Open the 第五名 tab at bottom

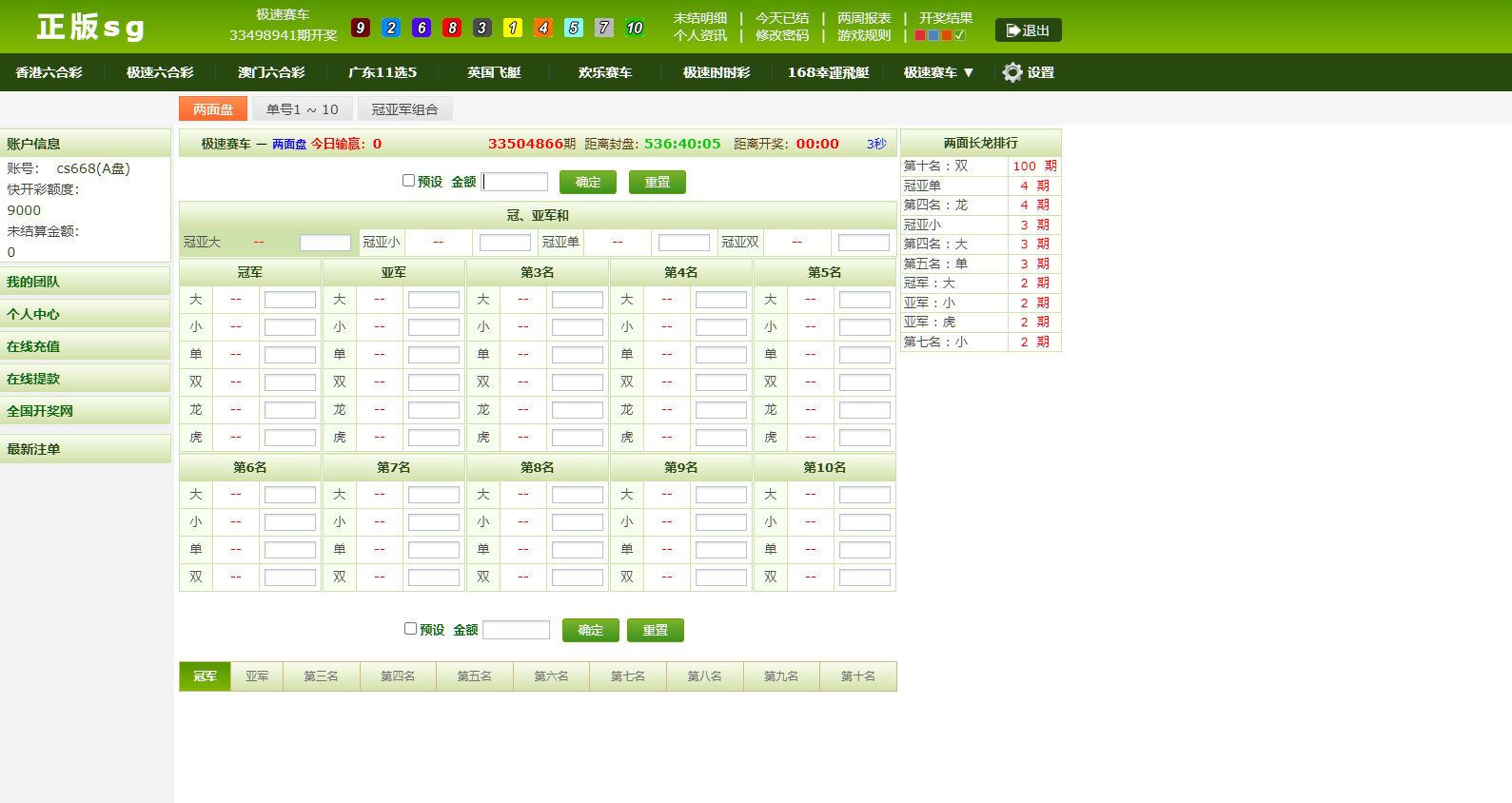pyautogui.click(x=474, y=676)
